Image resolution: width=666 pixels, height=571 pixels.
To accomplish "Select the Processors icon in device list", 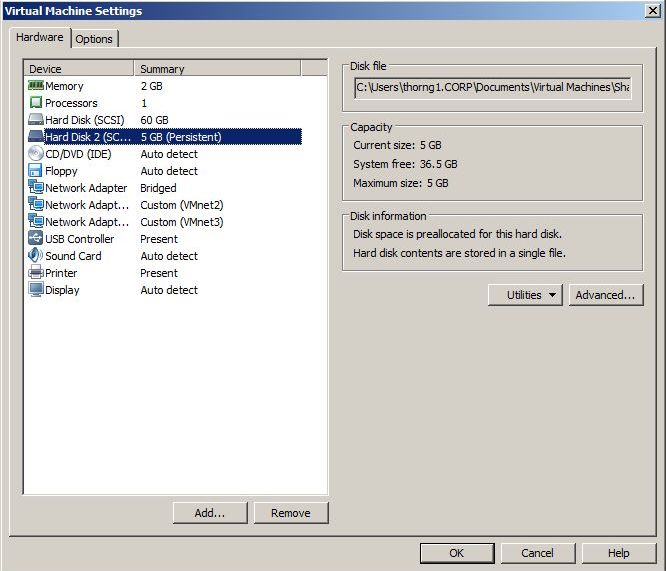I will [36, 103].
